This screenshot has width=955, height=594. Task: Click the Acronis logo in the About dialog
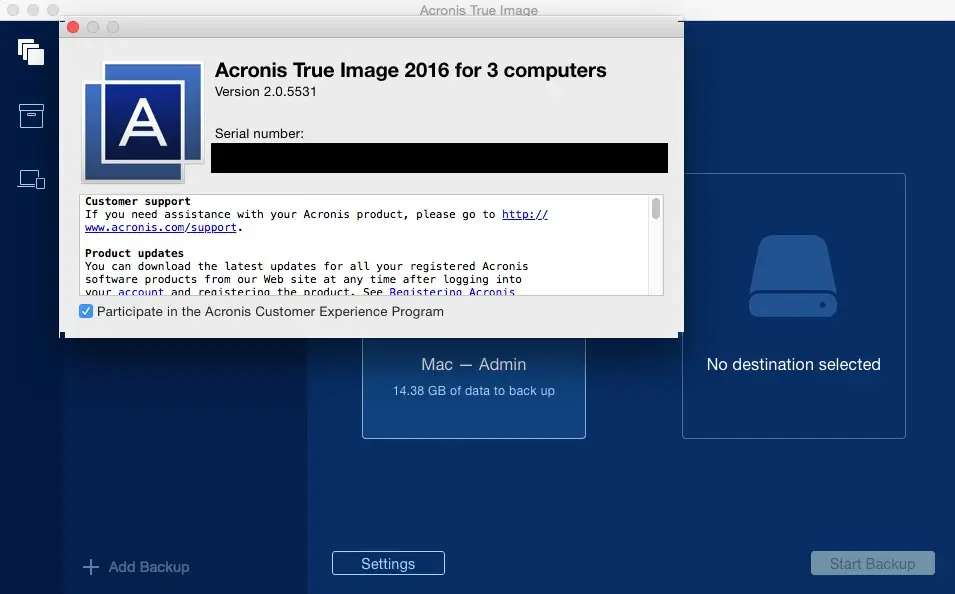pyautogui.click(x=143, y=122)
